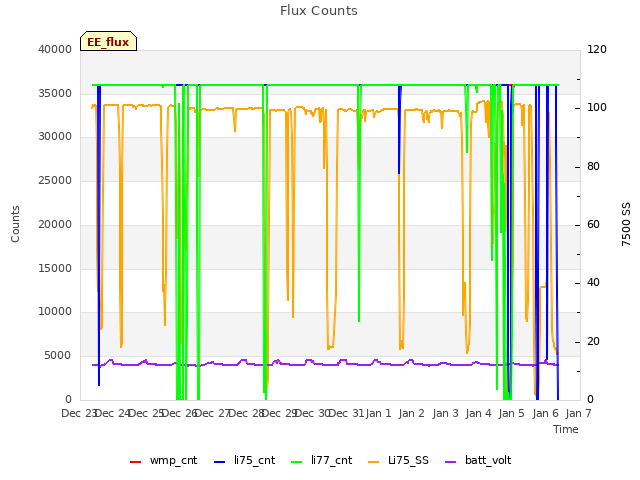Select the li77_cnt legend label
Screen dimensions: 640x480
(331, 460)
